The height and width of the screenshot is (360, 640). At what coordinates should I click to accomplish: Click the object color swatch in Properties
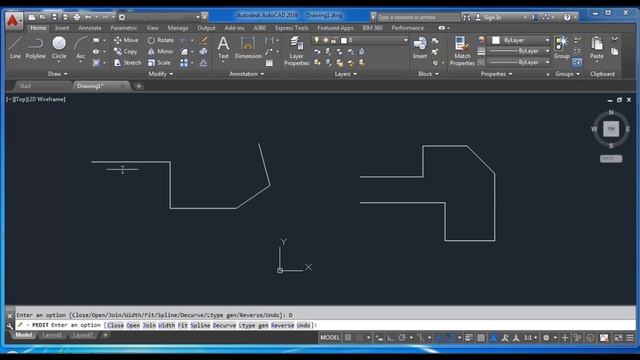pos(496,40)
